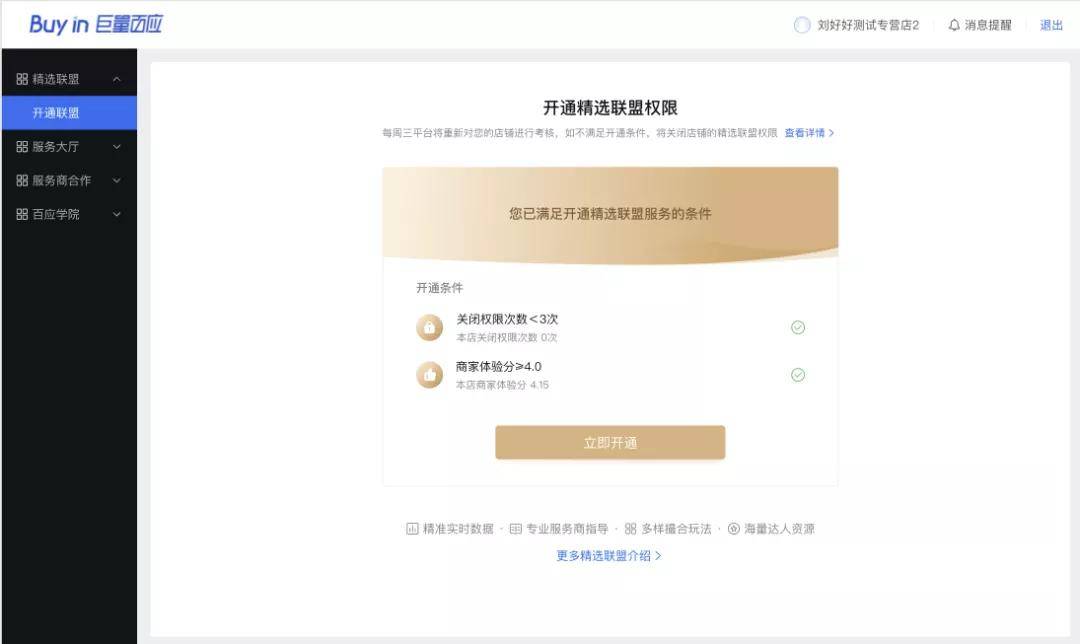Select 开通联盟 in the sidebar

(56, 113)
